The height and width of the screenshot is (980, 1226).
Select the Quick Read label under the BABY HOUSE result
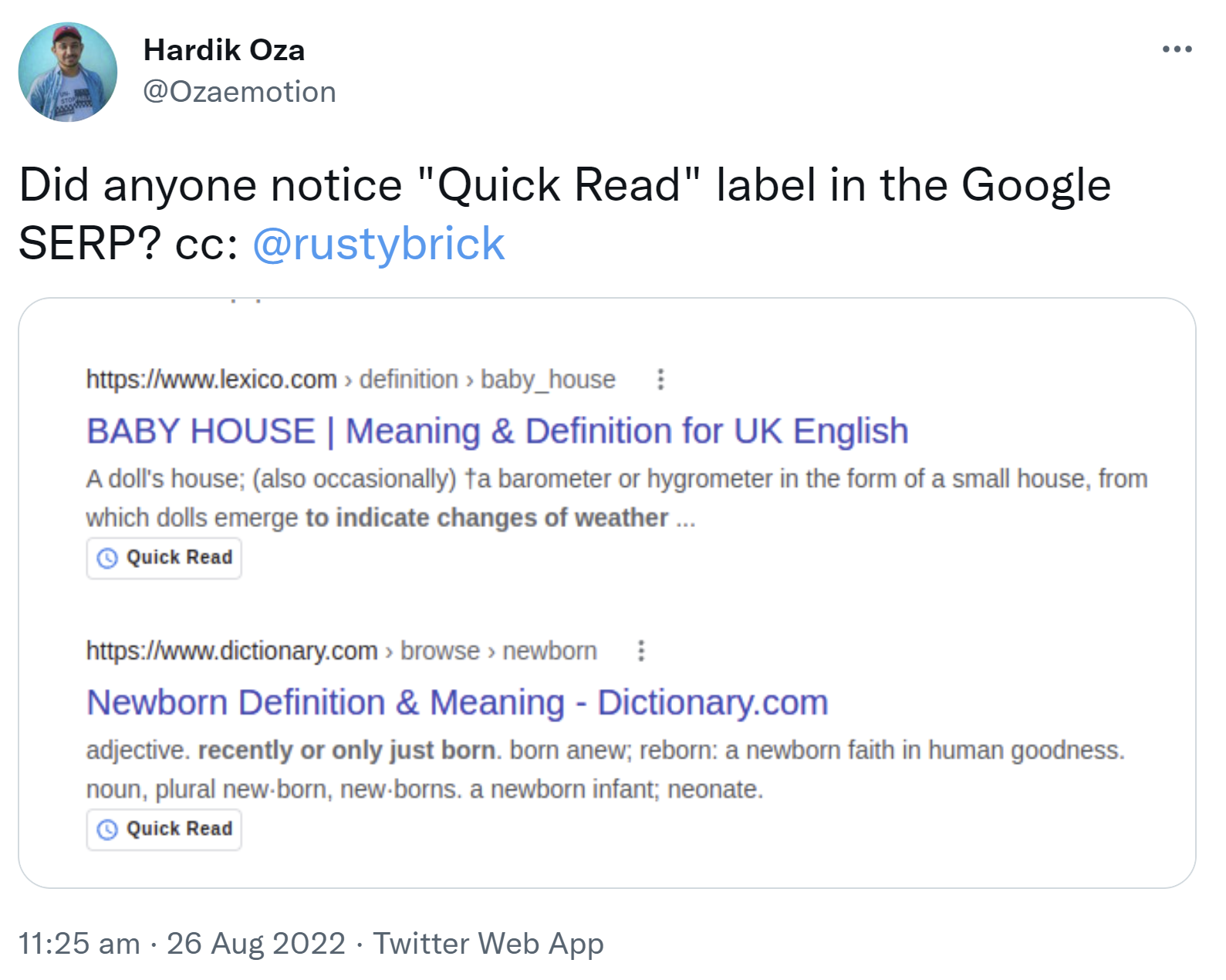[x=164, y=557]
